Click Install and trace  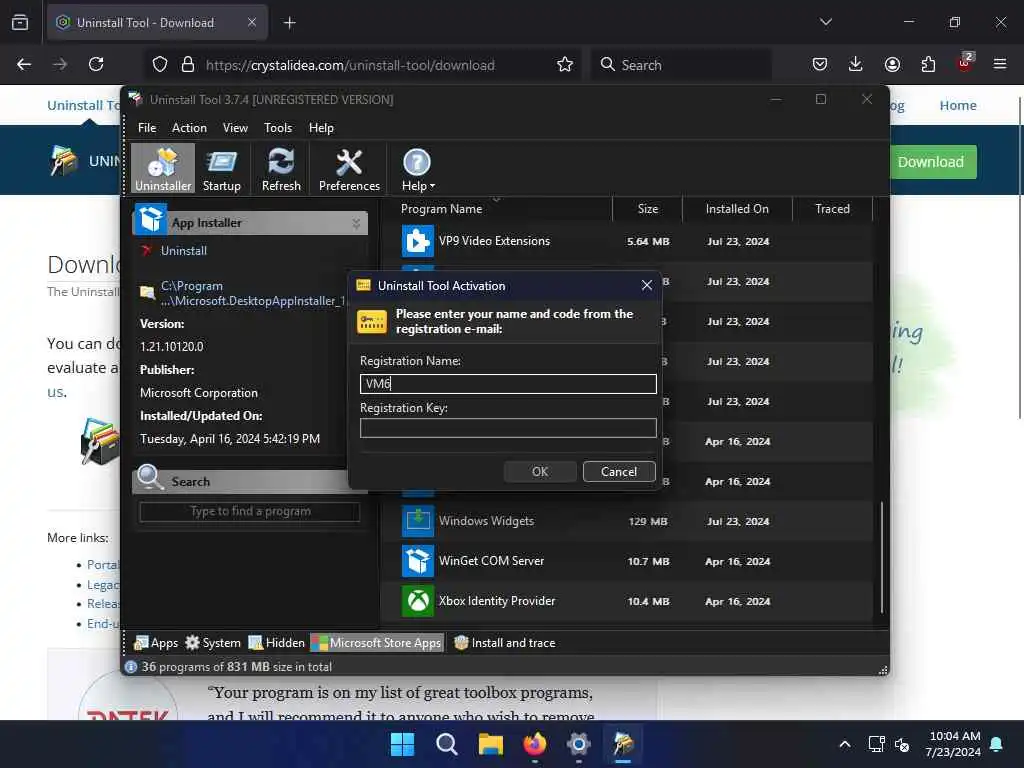pos(505,643)
